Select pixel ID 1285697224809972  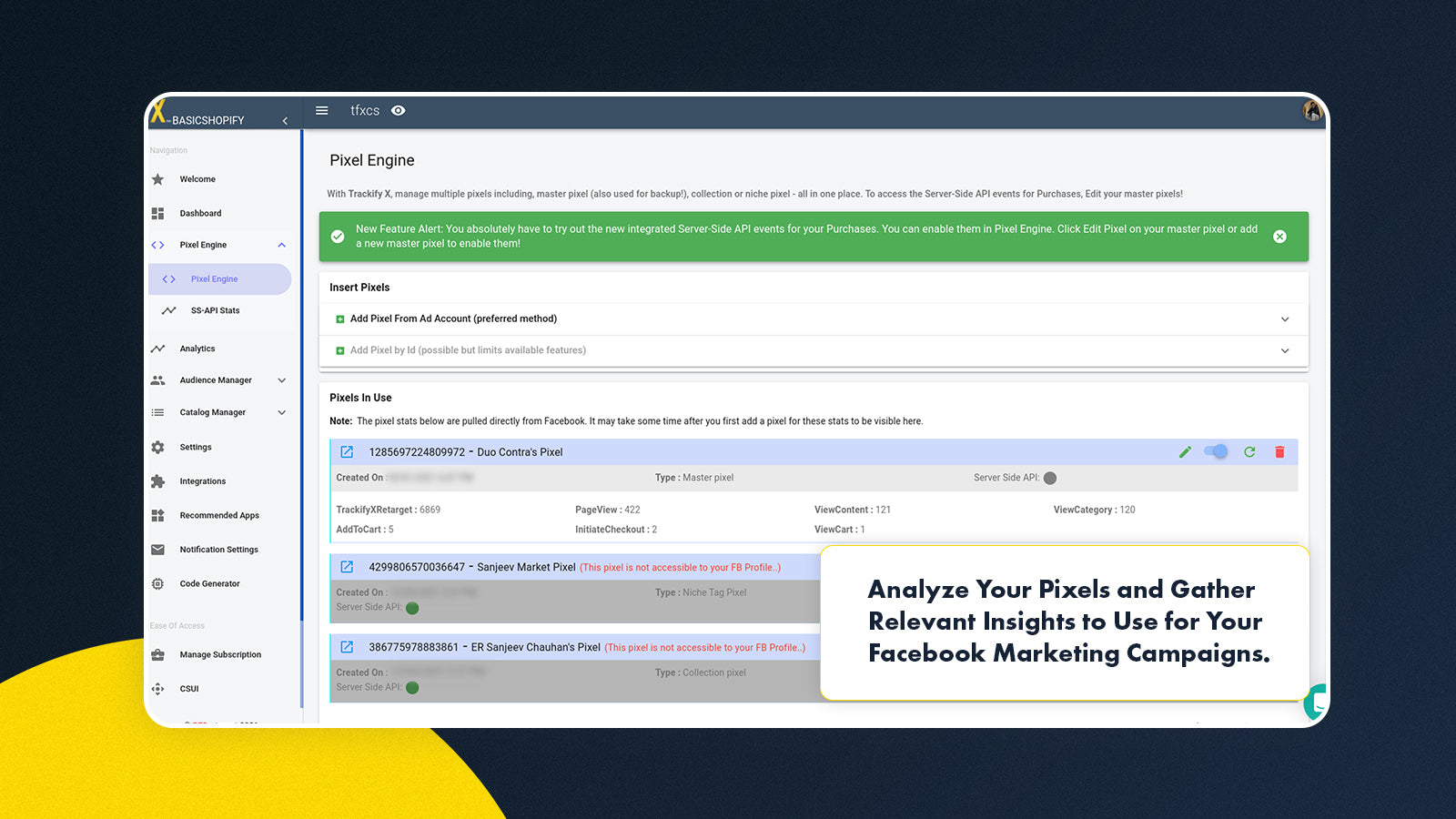point(417,452)
